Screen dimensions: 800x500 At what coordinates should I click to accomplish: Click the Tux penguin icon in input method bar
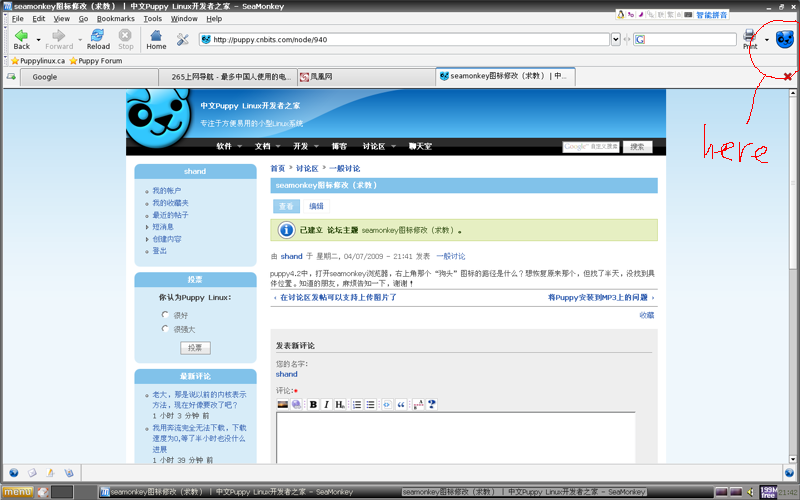coord(620,15)
